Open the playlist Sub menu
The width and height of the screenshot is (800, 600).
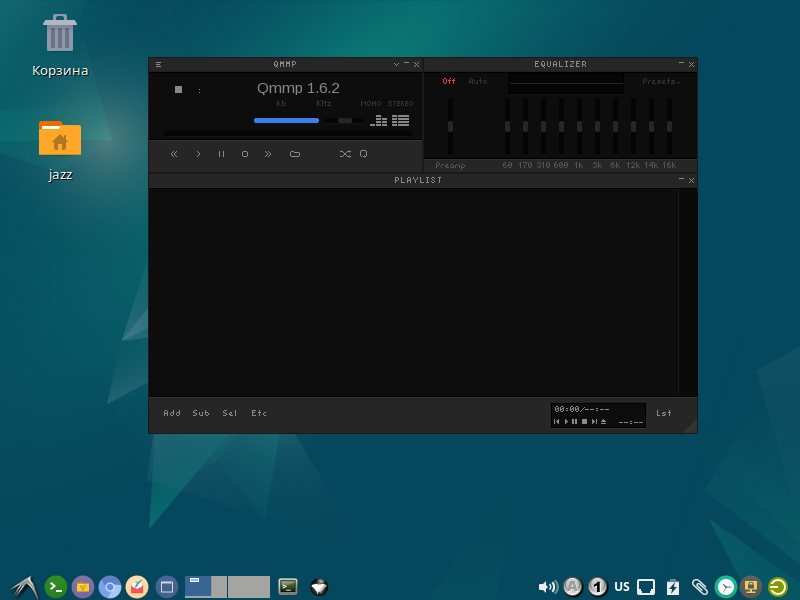tap(201, 413)
